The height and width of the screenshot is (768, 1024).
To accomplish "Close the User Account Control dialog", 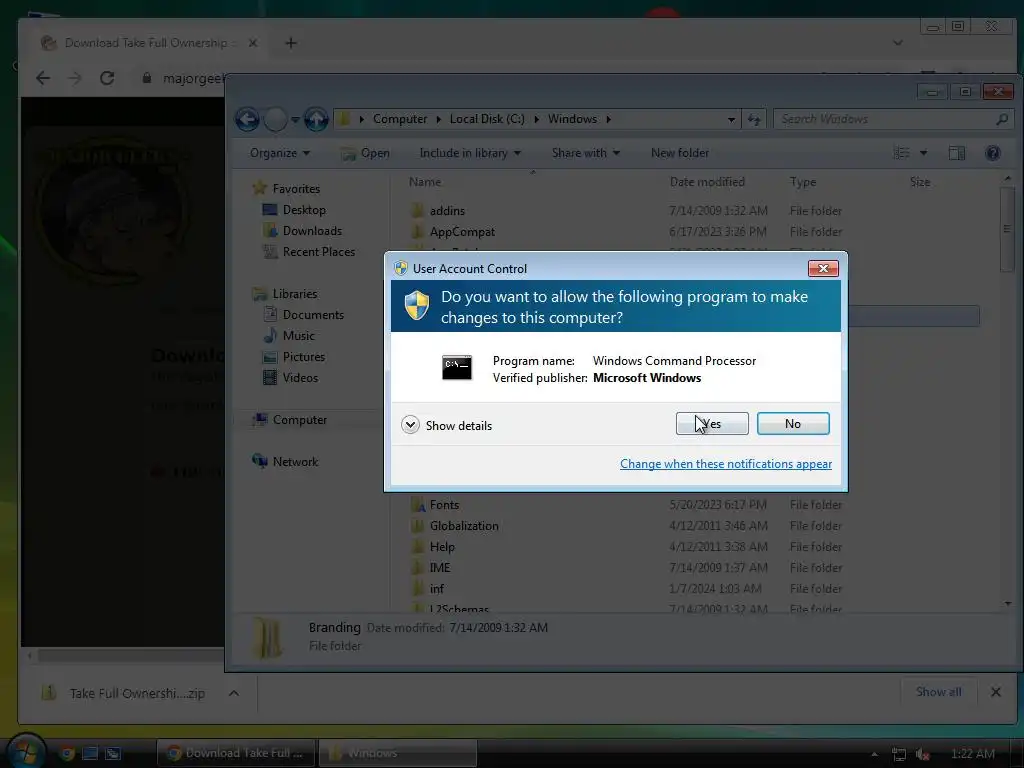I will point(823,268).
